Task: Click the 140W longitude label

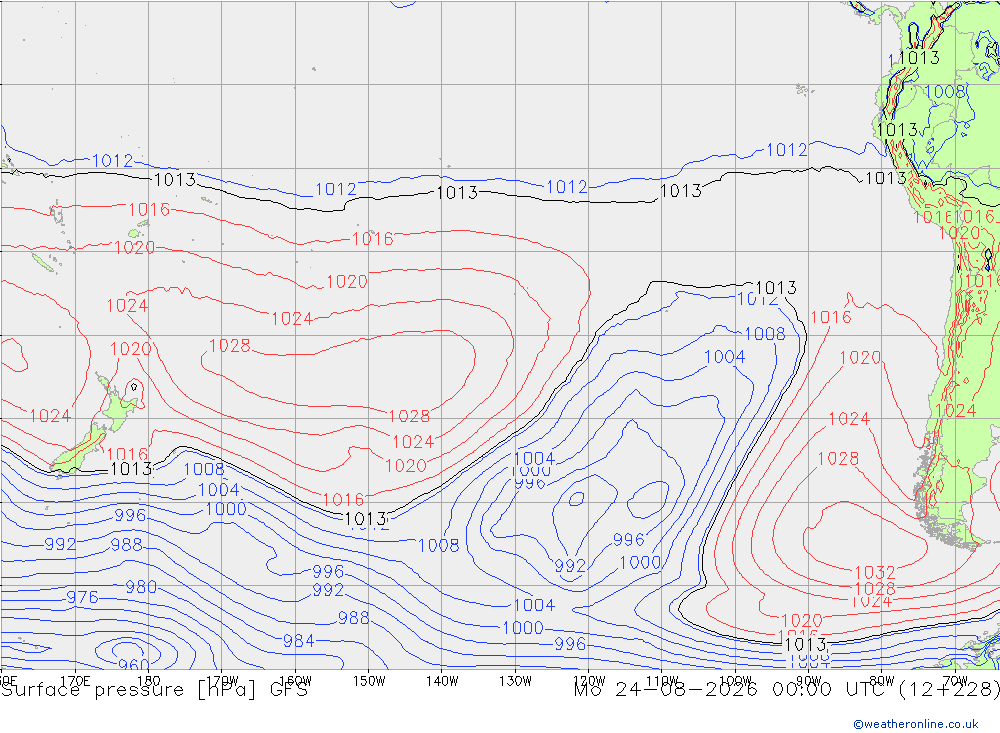Action: coord(442,681)
